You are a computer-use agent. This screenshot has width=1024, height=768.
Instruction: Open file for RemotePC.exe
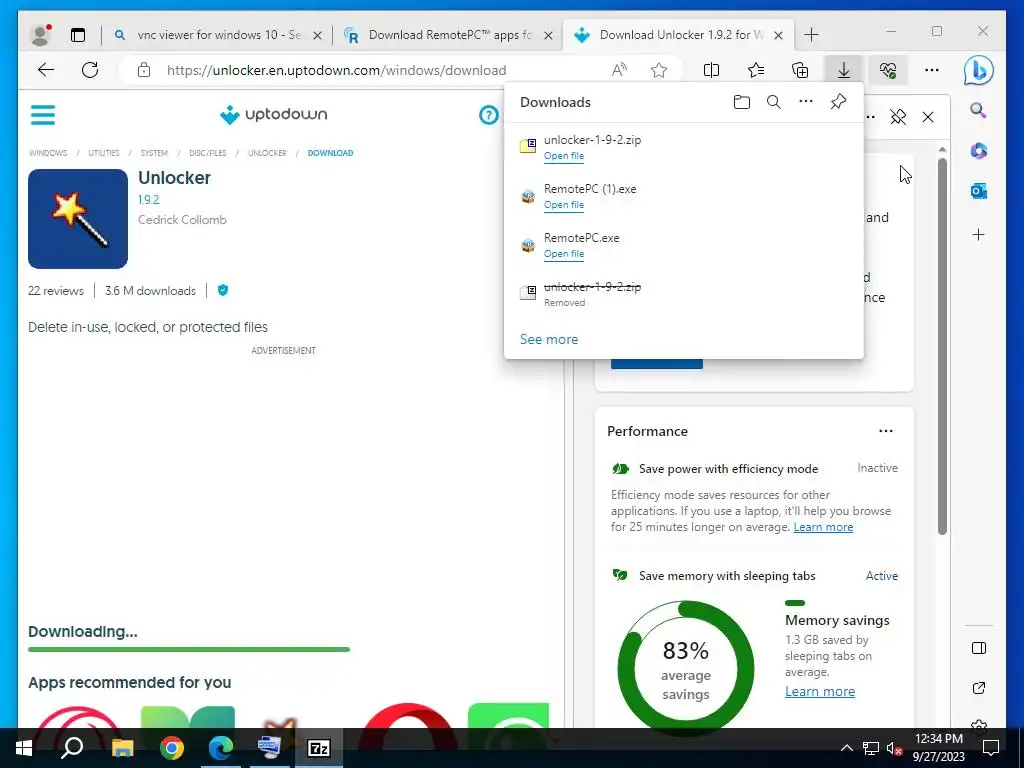pos(564,254)
